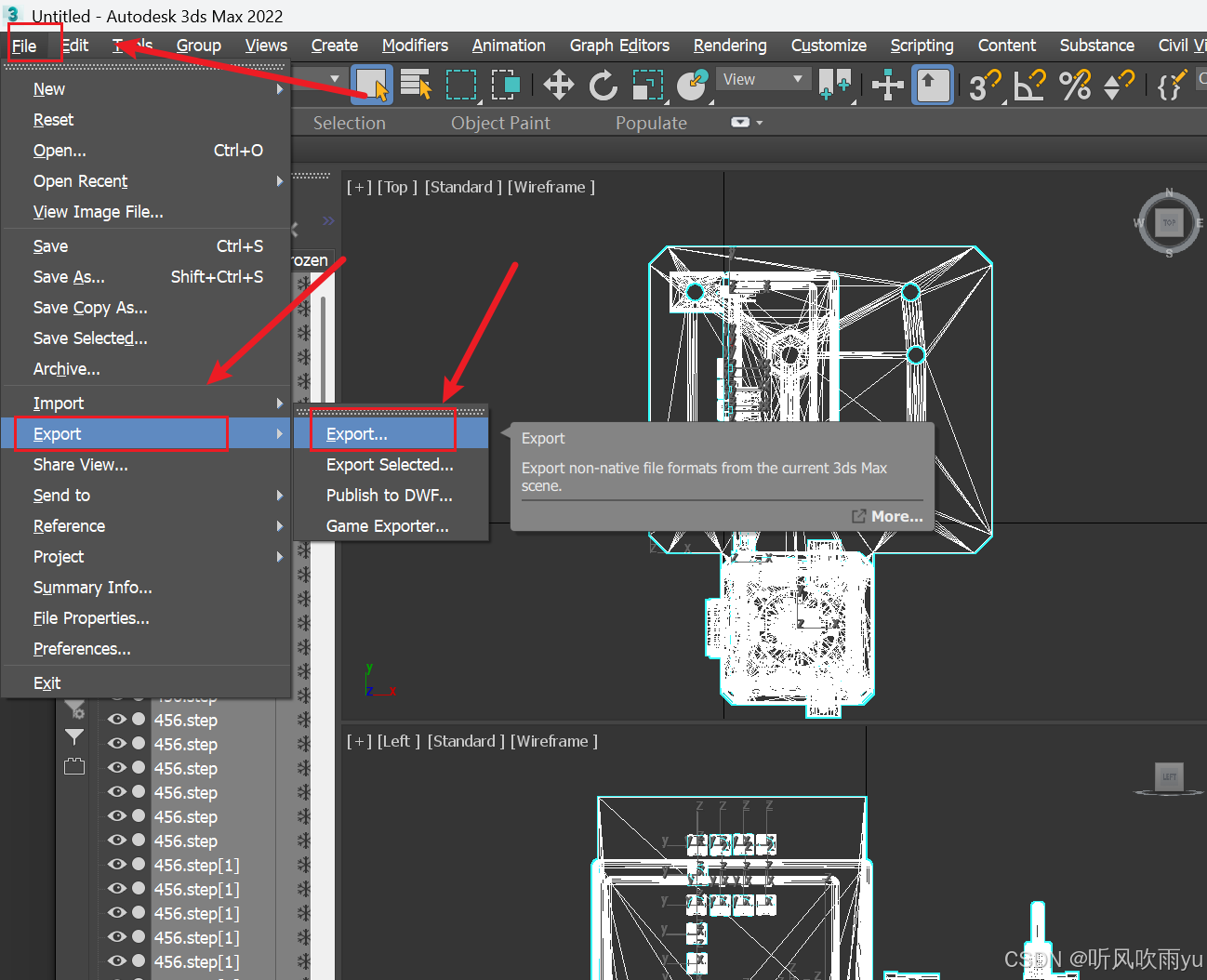Click Preferences... in File menu

click(146, 649)
